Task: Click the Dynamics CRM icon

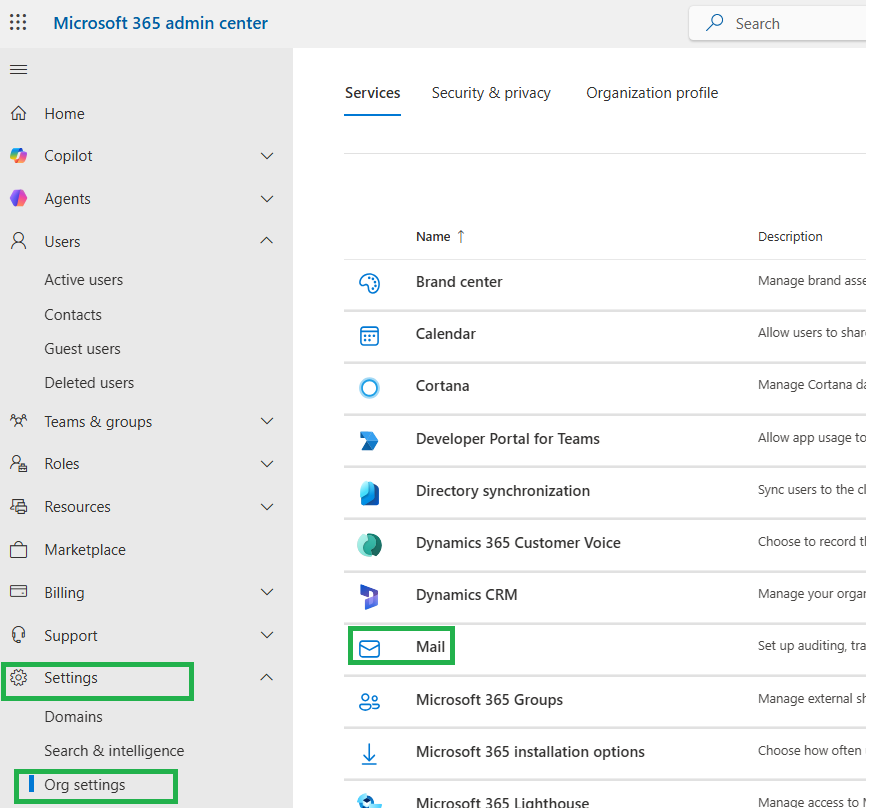Action: (369, 597)
